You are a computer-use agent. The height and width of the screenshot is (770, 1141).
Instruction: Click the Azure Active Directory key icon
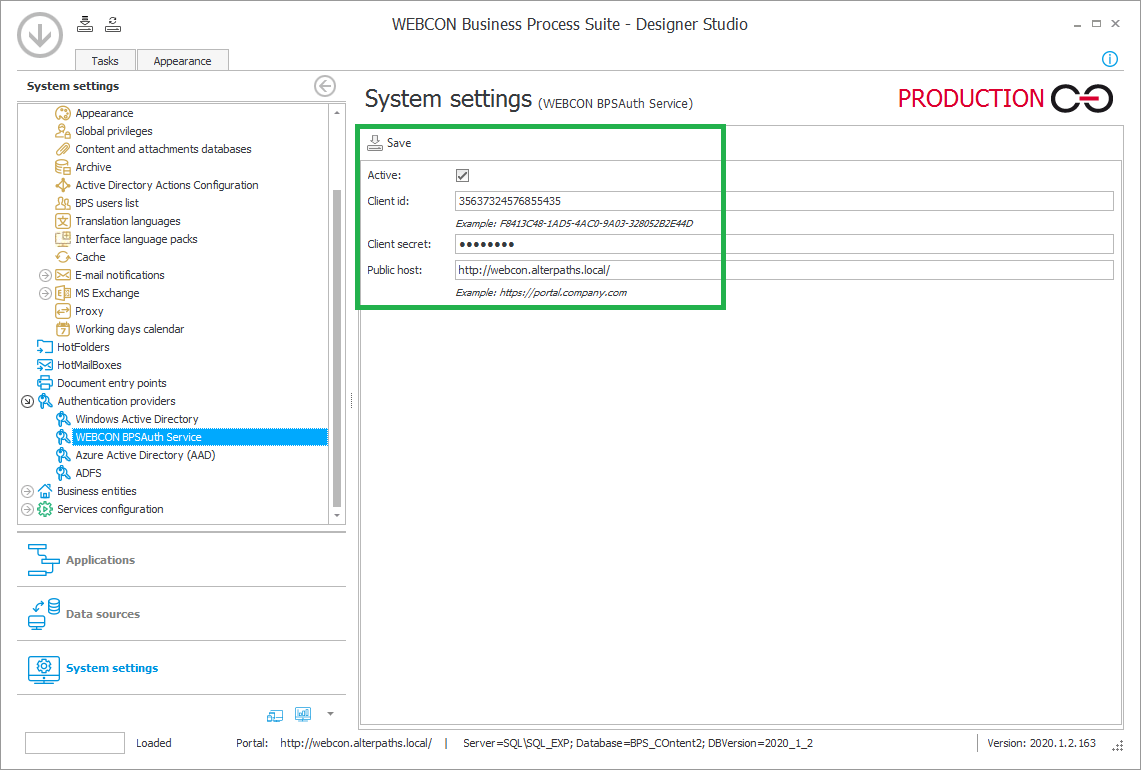[63, 455]
